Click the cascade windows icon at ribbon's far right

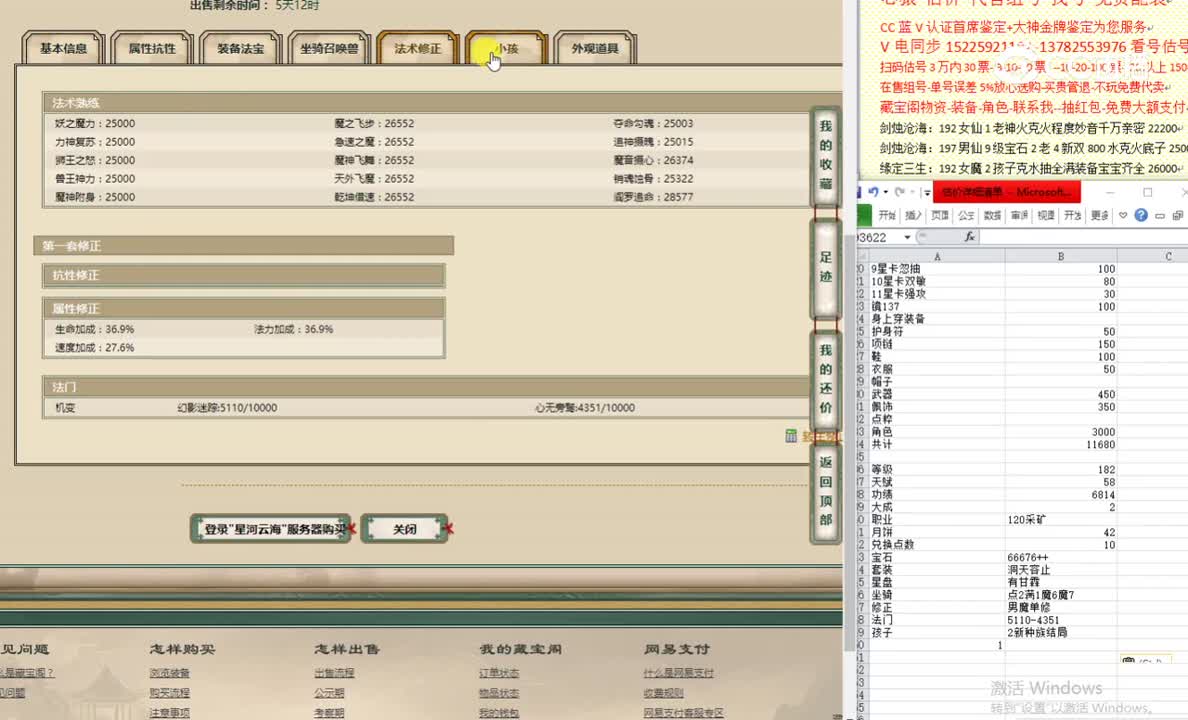tap(1178, 216)
